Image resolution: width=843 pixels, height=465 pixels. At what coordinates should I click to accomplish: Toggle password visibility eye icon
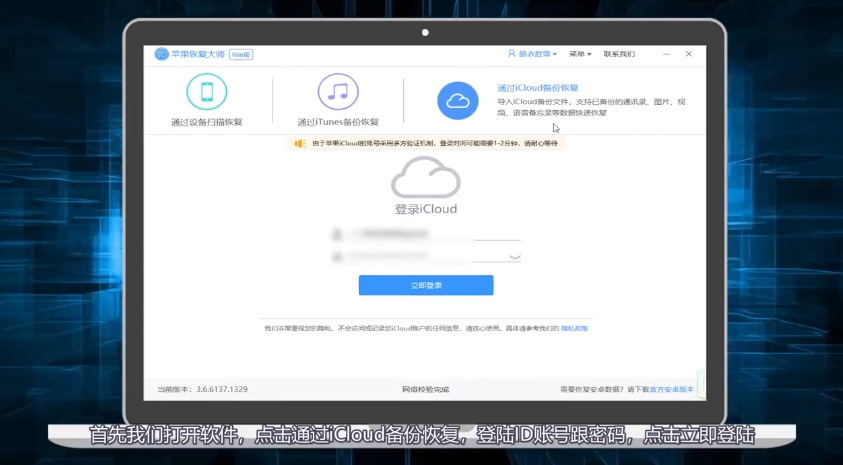tap(515, 257)
